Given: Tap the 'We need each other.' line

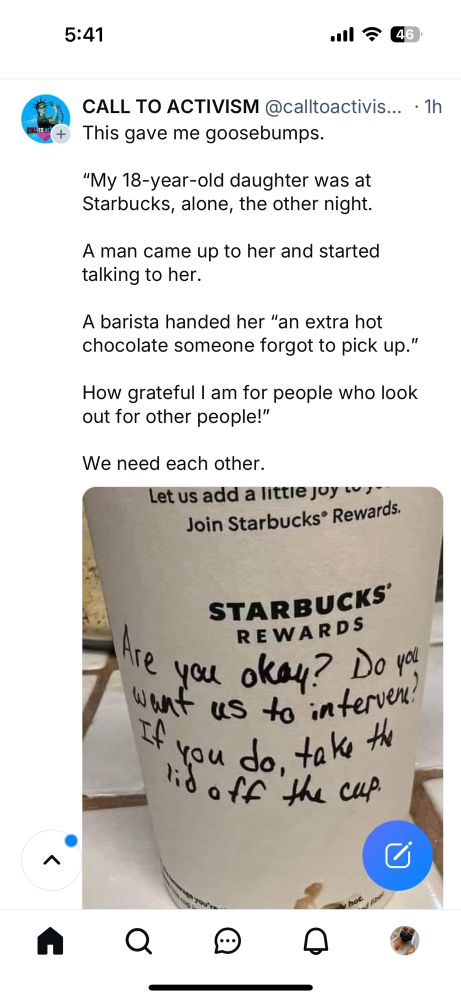Looking at the screenshot, I should pos(173,463).
